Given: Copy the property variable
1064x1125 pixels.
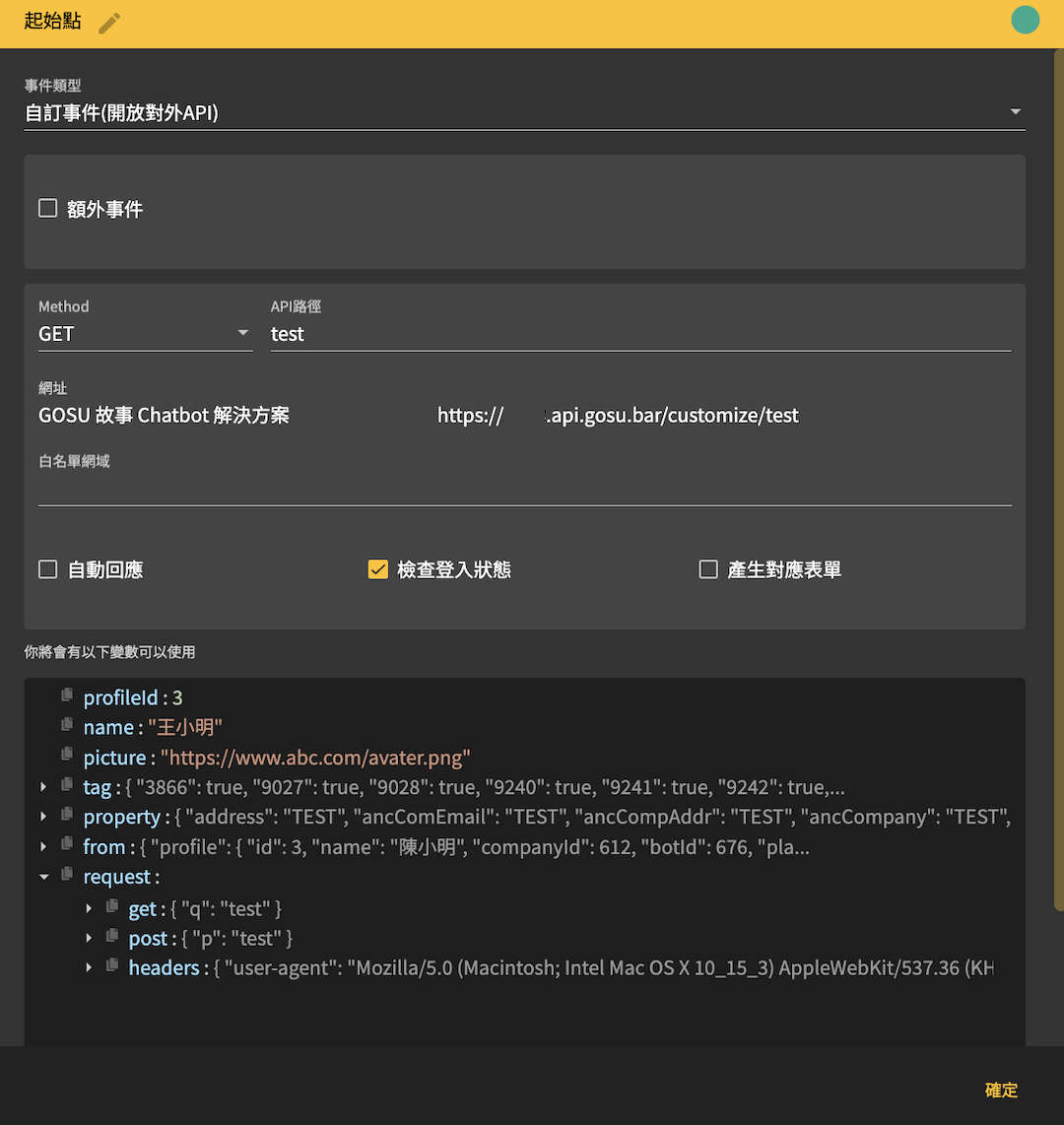Looking at the screenshot, I should point(67,815).
